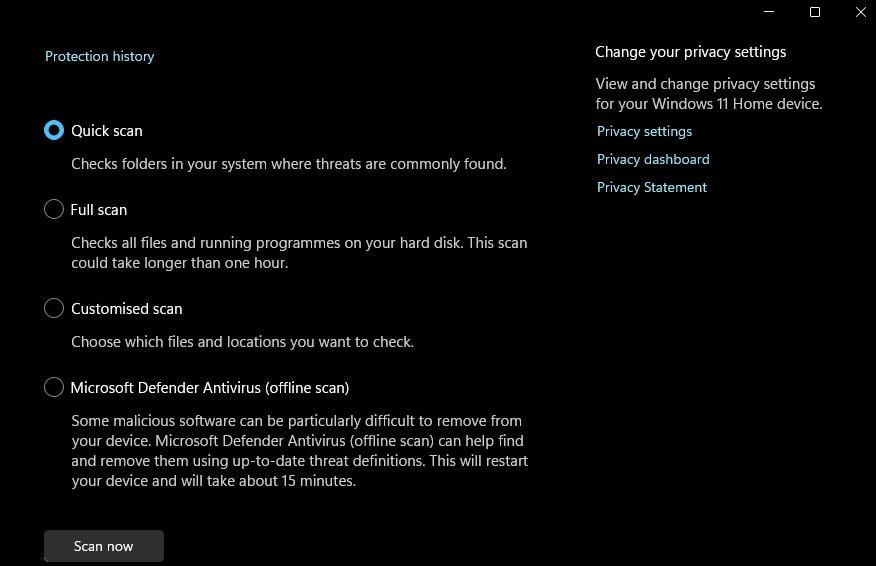Screen dimensions: 876x566
Task: Click the Full scan description about hard disk
Action: click(298, 252)
